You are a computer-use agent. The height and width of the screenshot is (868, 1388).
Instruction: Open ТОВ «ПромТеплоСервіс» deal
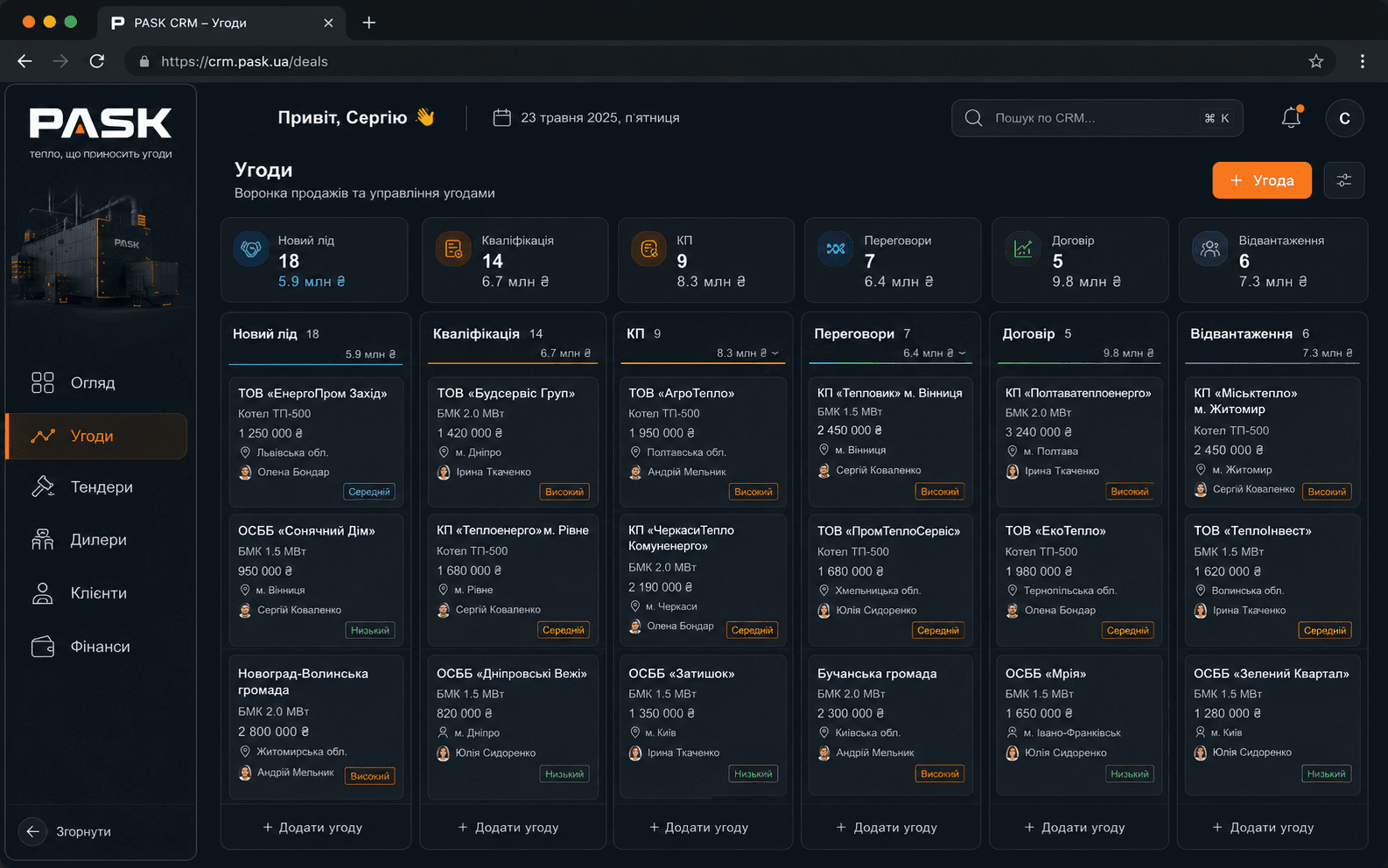pyautogui.click(x=890, y=581)
